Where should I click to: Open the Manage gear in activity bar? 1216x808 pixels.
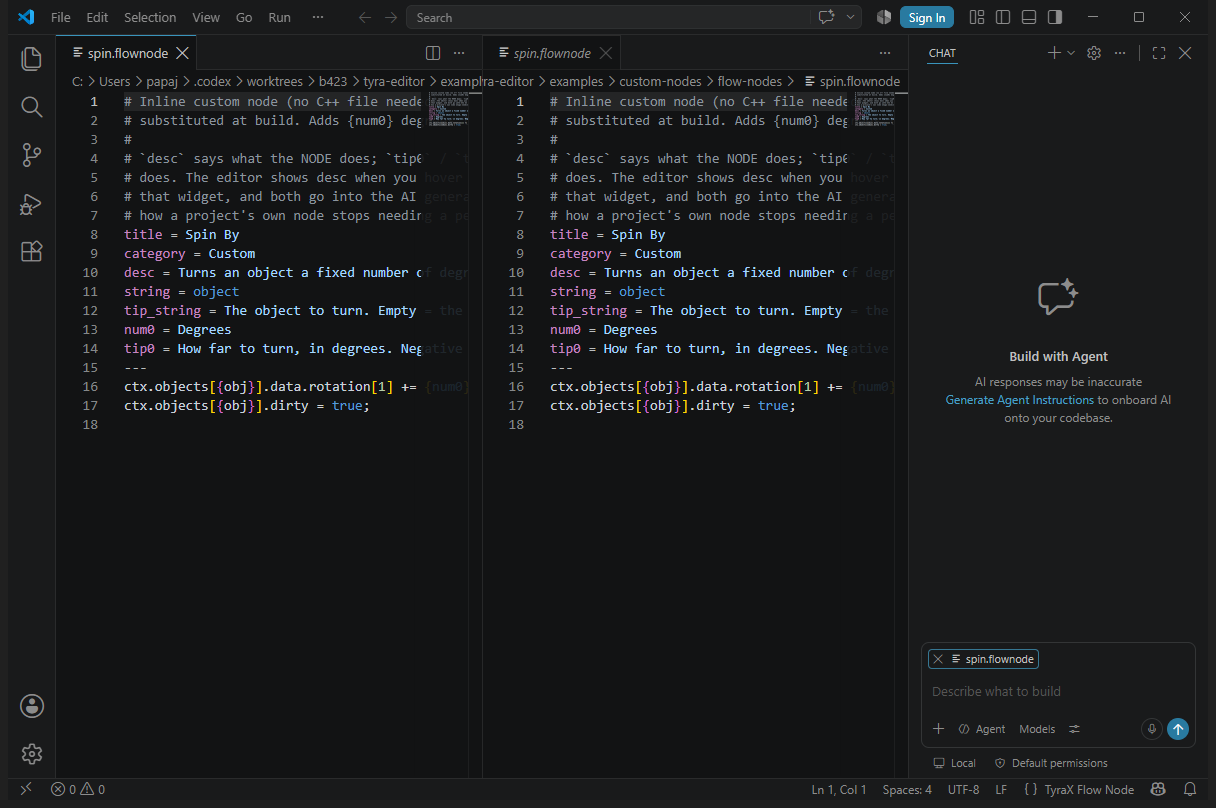pos(31,753)
